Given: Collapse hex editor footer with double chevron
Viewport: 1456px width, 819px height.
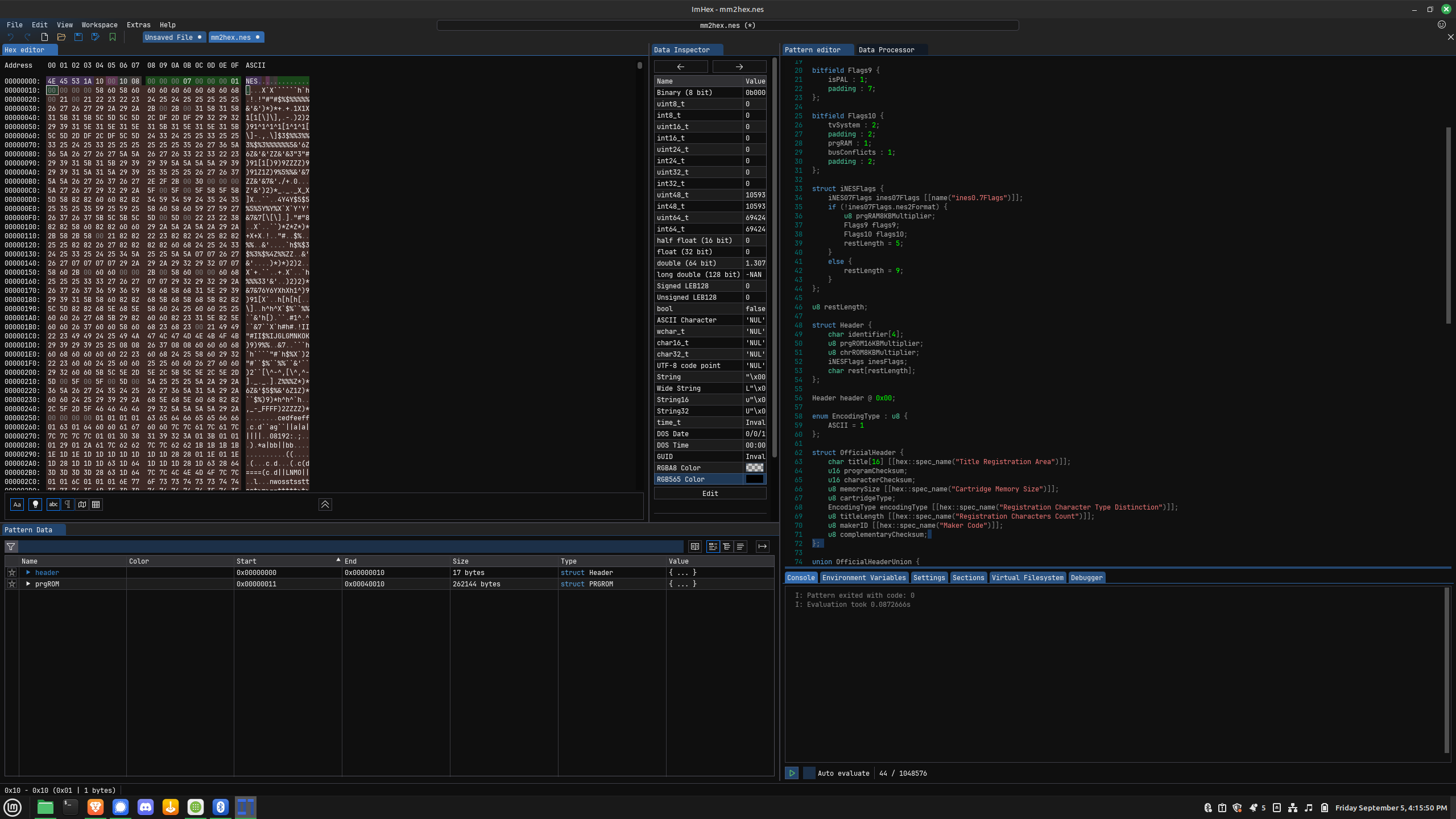Looking at the screenshot, I should click(x=325, y=504).
